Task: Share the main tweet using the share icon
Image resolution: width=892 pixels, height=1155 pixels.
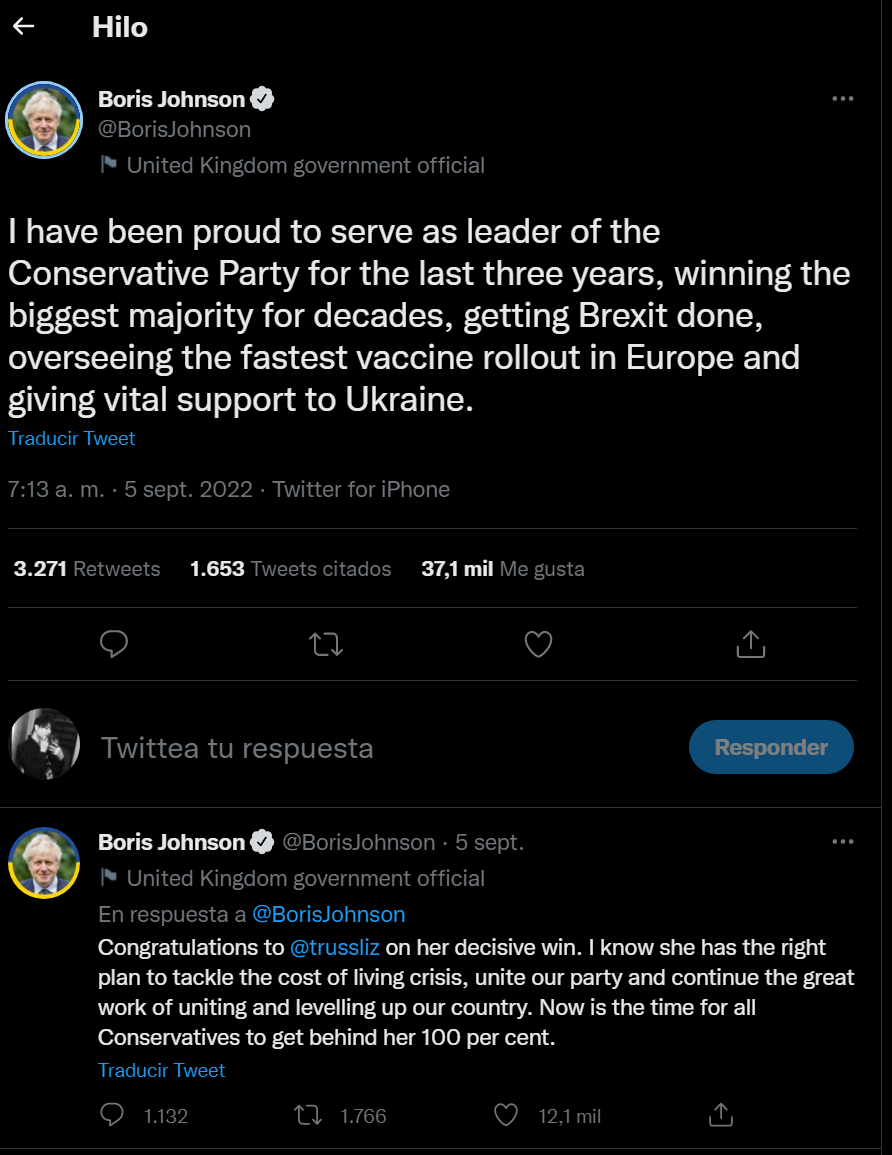Action: click(750, 644)
